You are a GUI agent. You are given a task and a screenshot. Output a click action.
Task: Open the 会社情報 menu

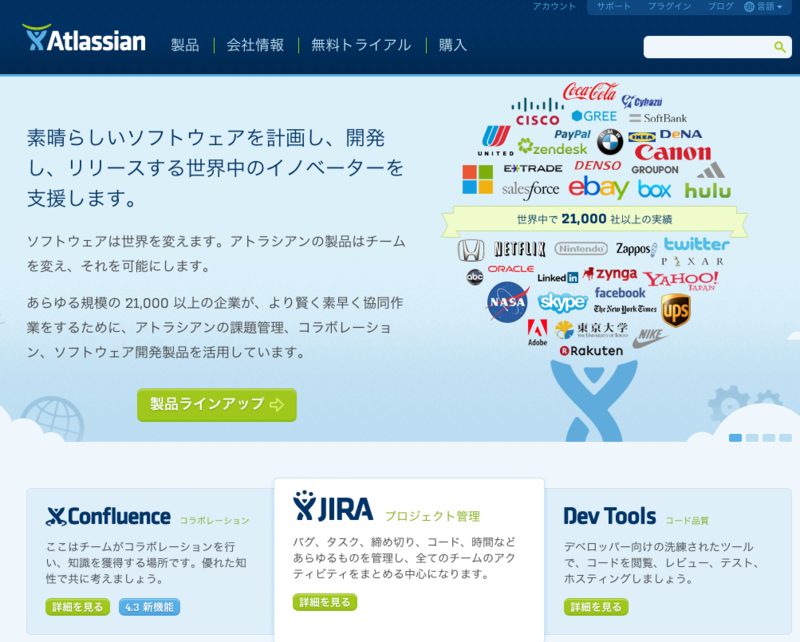pos(255,45)
